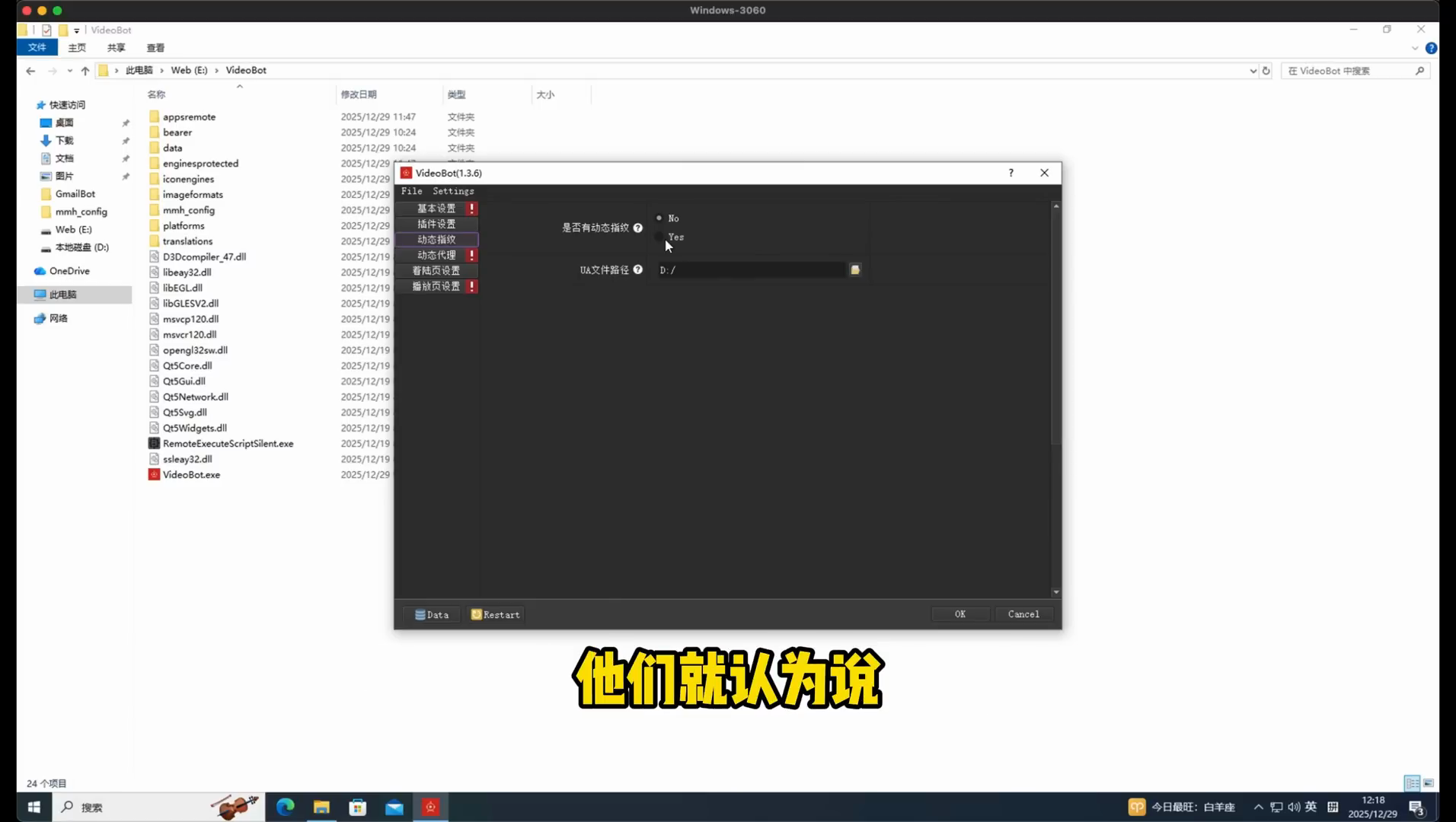
Task: Click the VideoBot dialog scrollbar down arrow
Action: [x=1056, y=592]
